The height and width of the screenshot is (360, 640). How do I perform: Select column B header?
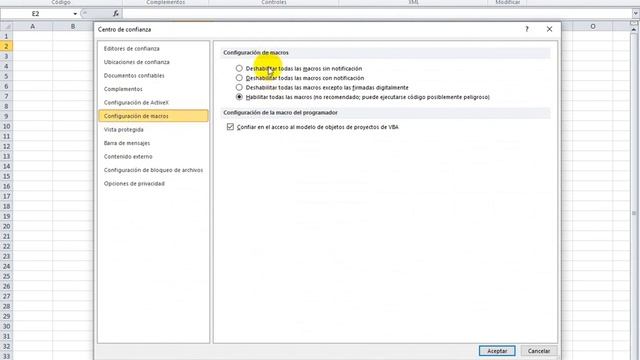pyautogui.click(x=73, y=26)
